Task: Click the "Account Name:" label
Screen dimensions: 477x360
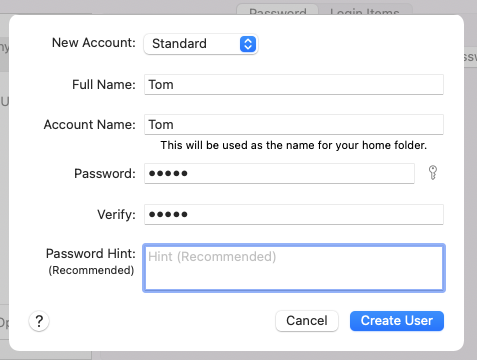Action: 90,125
